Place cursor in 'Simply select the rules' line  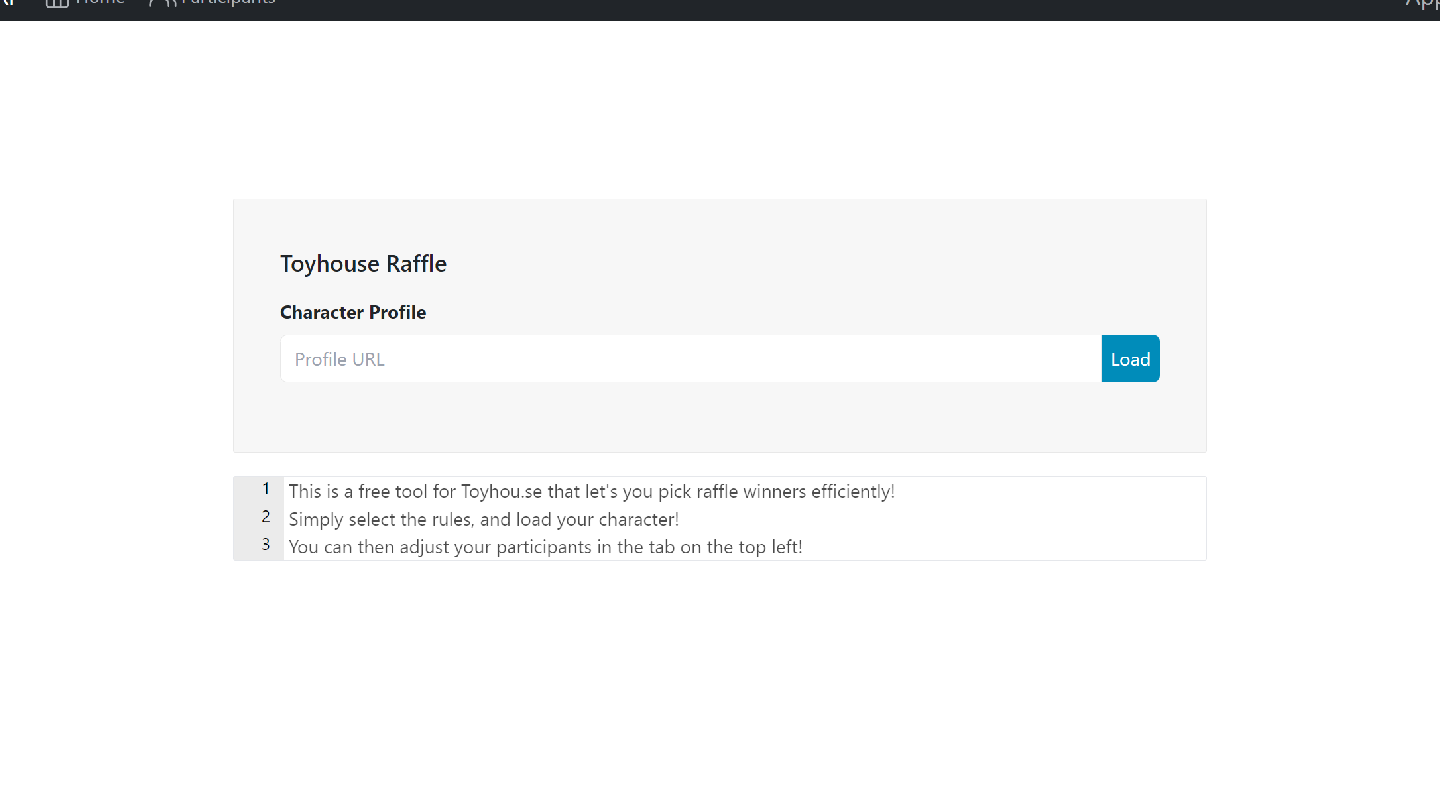[484, 519]
